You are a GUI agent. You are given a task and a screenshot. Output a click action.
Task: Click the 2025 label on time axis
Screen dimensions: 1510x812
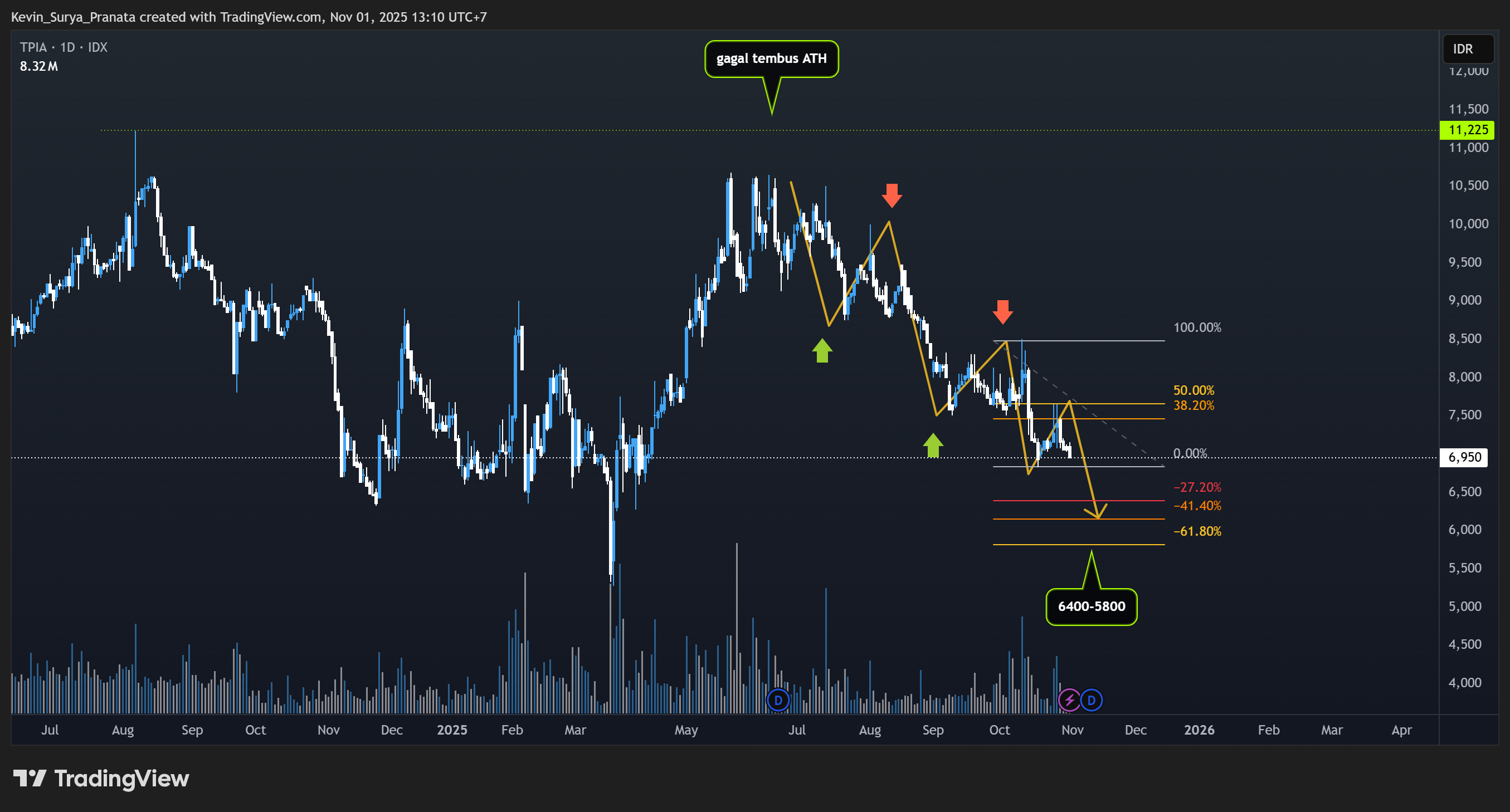451,730
